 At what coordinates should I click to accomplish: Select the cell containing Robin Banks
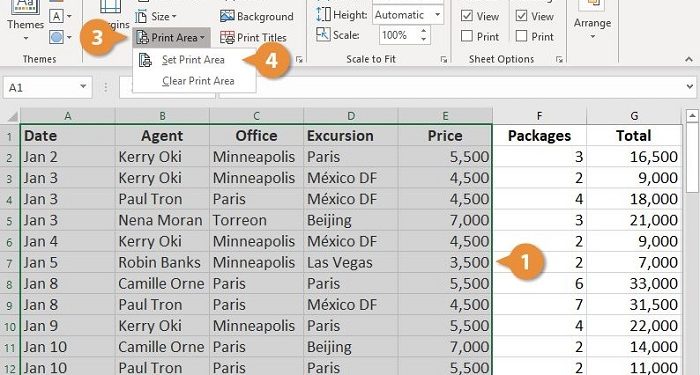(162, 263)
